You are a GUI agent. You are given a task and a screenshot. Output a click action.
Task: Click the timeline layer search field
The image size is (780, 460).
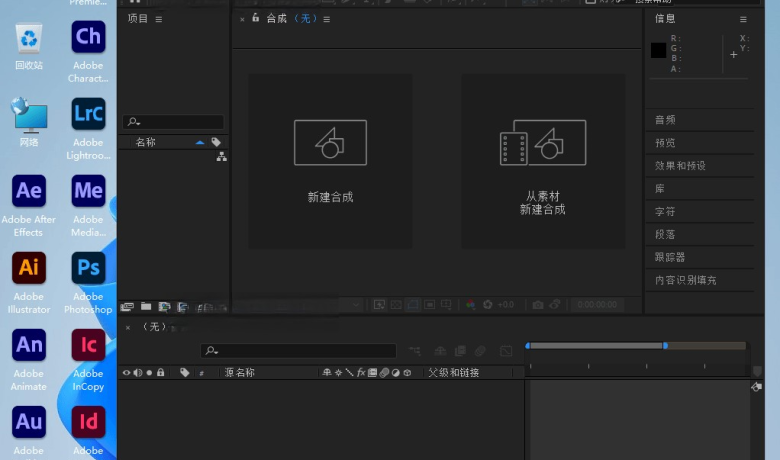coord(298,351)
